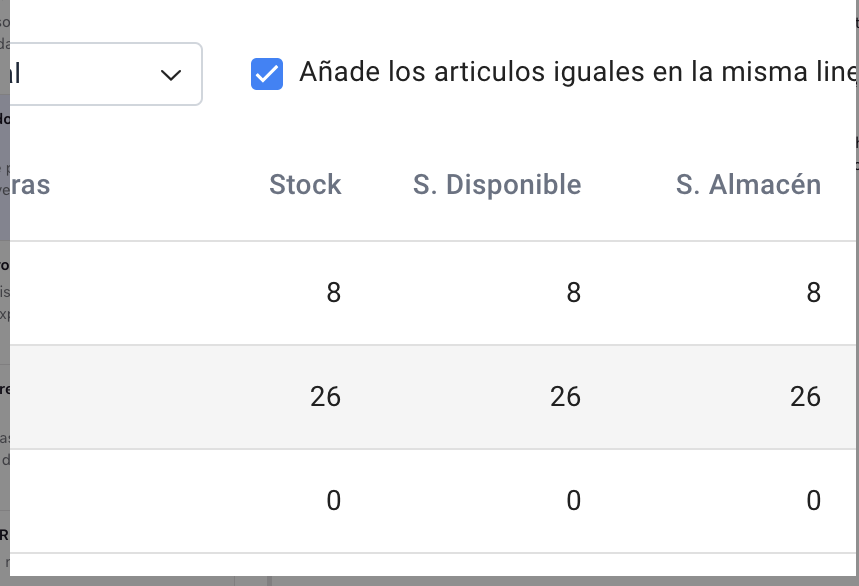Click the S. Disponible value 26
Viewport: 859px width, 586px height.
click(x=565, y=397)
